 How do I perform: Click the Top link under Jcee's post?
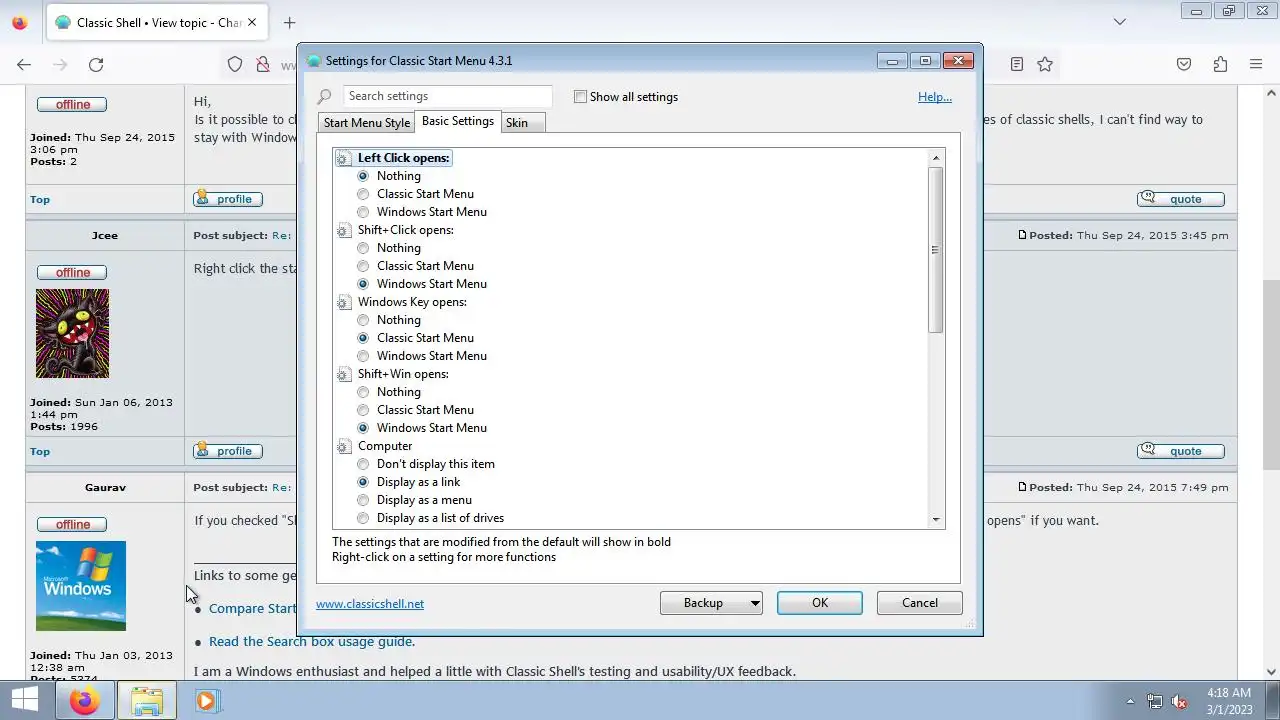pyautogui.click(x=40, y=452)
